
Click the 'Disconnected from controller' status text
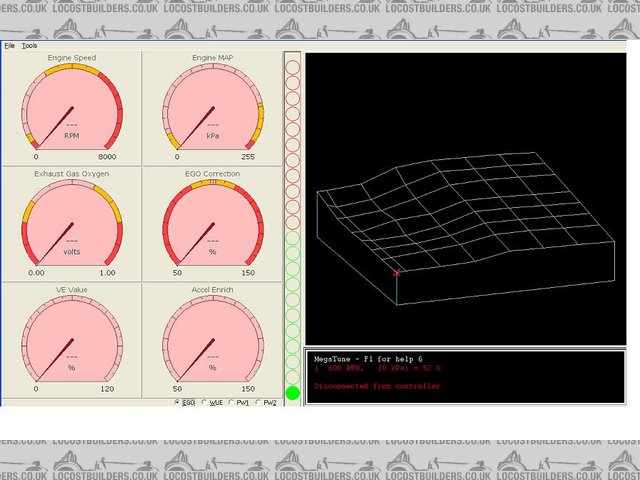point(376,385)
